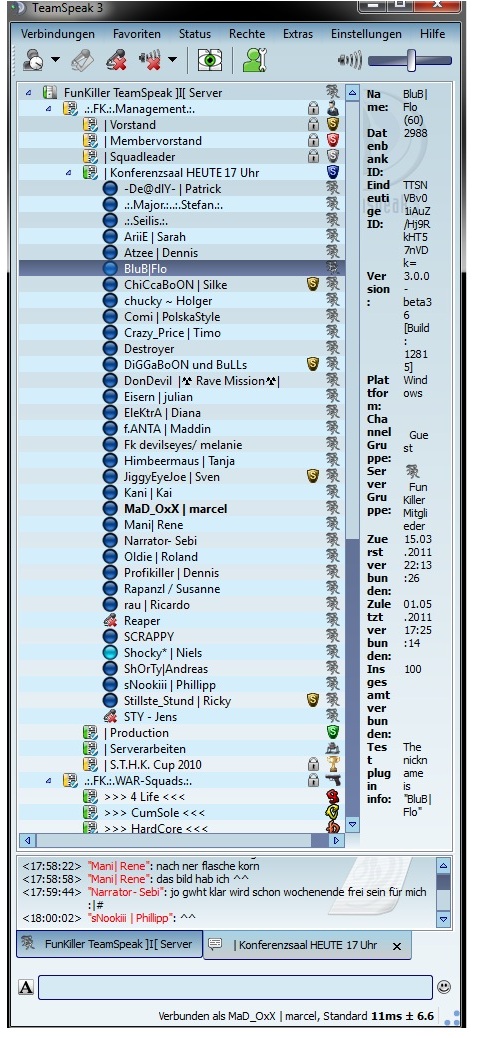Open the contacts manager wrench icon
The width and height of the screenshot is (500, 1038).
pos(254,60)
